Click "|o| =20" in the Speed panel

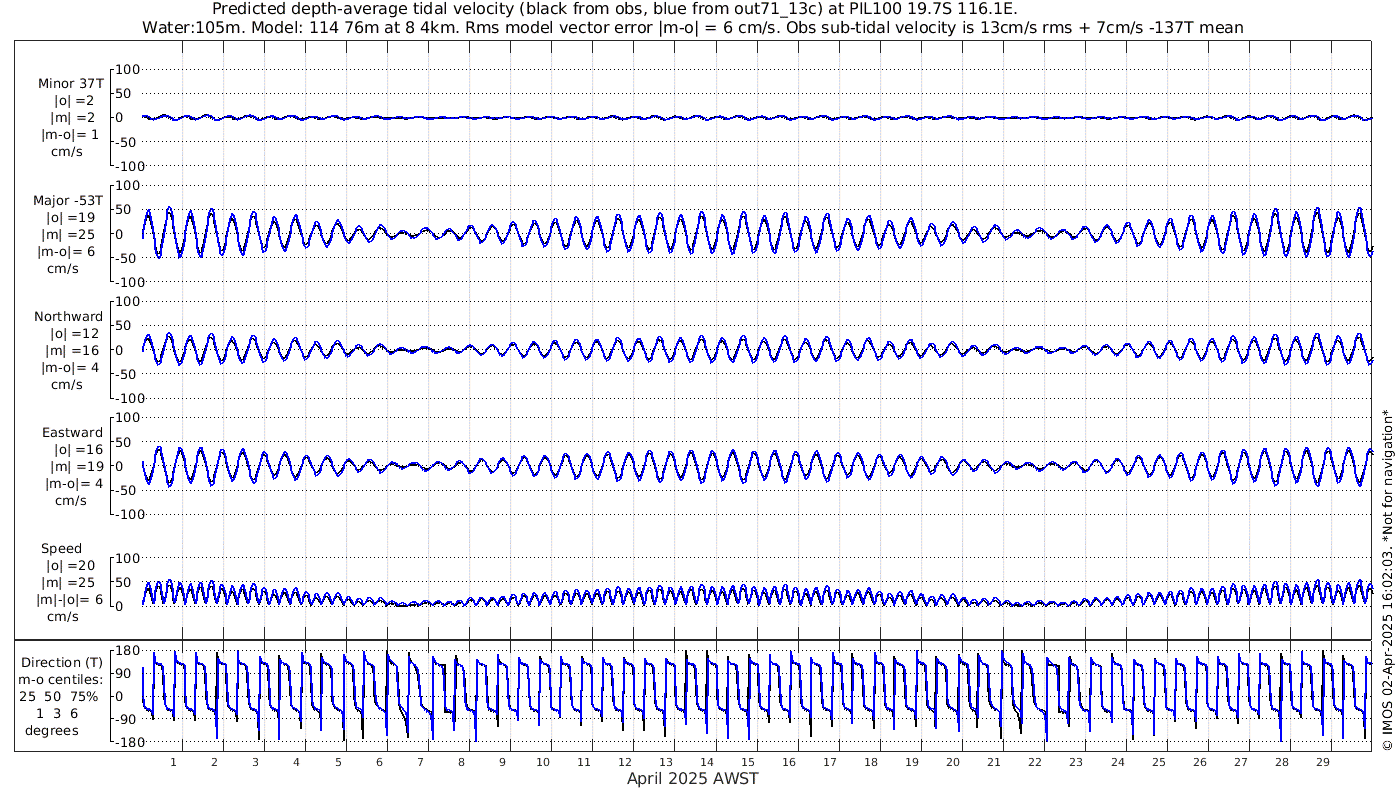click(70, 565)
